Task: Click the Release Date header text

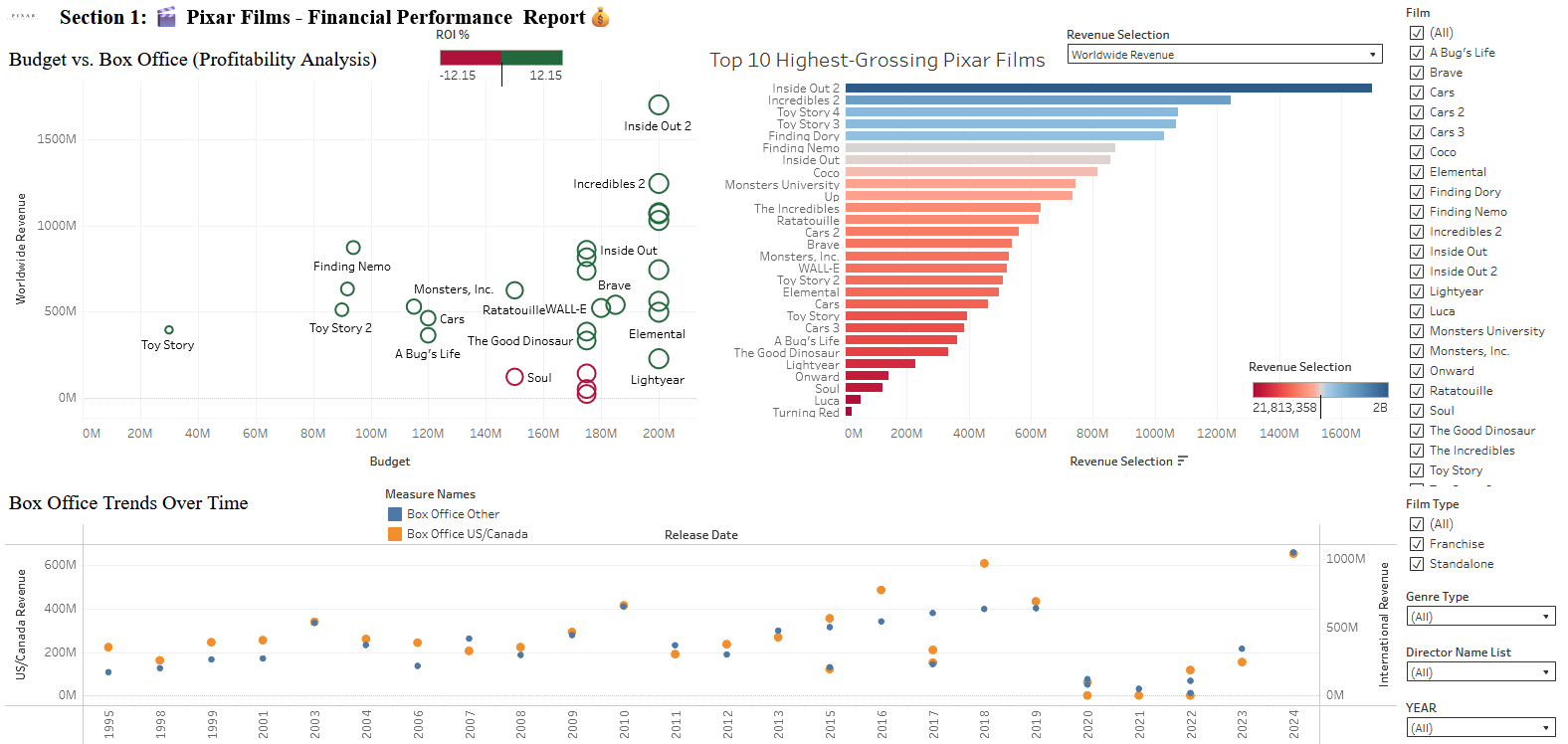Action: point(701,535)
